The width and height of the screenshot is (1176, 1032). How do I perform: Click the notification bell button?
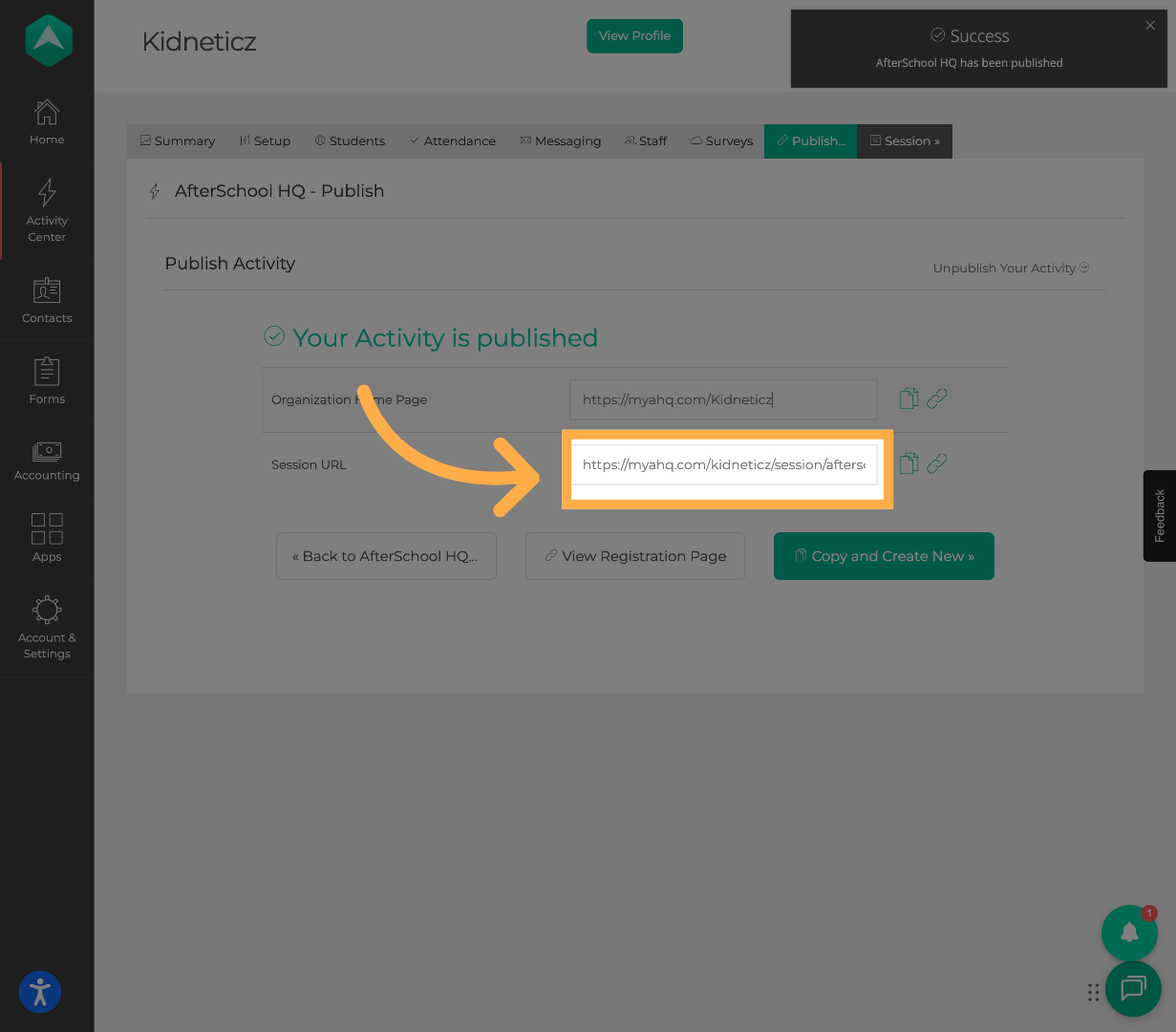1129,933
